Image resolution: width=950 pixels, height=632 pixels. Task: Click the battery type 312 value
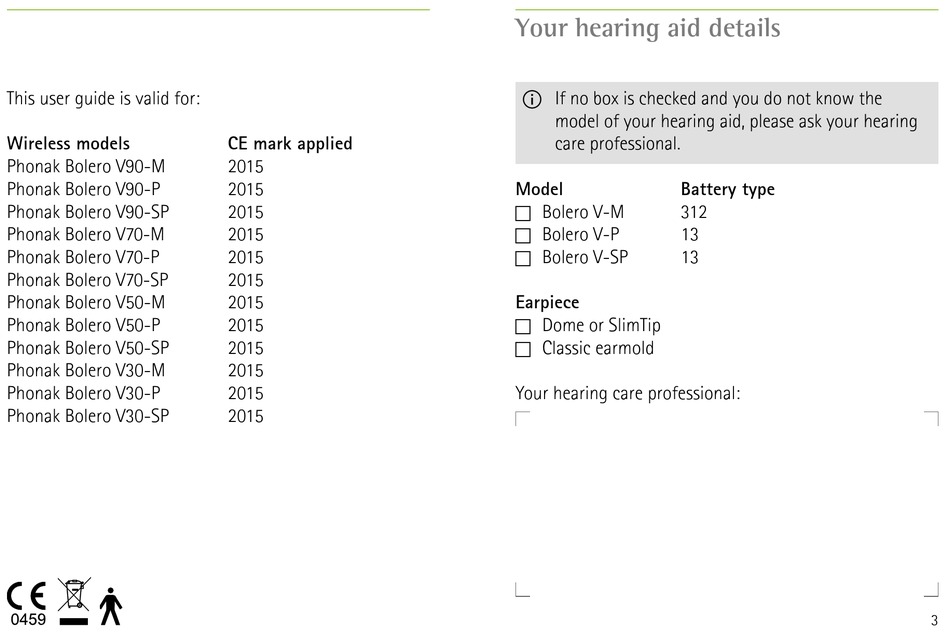point(694,212)
